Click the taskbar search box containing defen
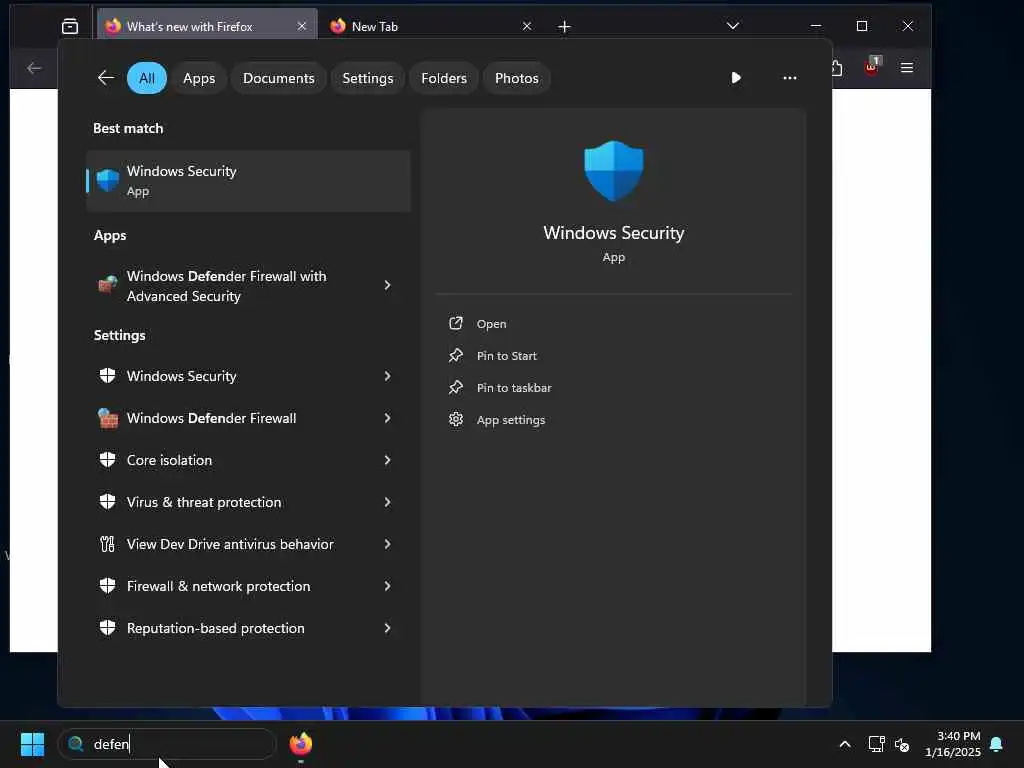The image size is (1024, 768). point(167,744)
